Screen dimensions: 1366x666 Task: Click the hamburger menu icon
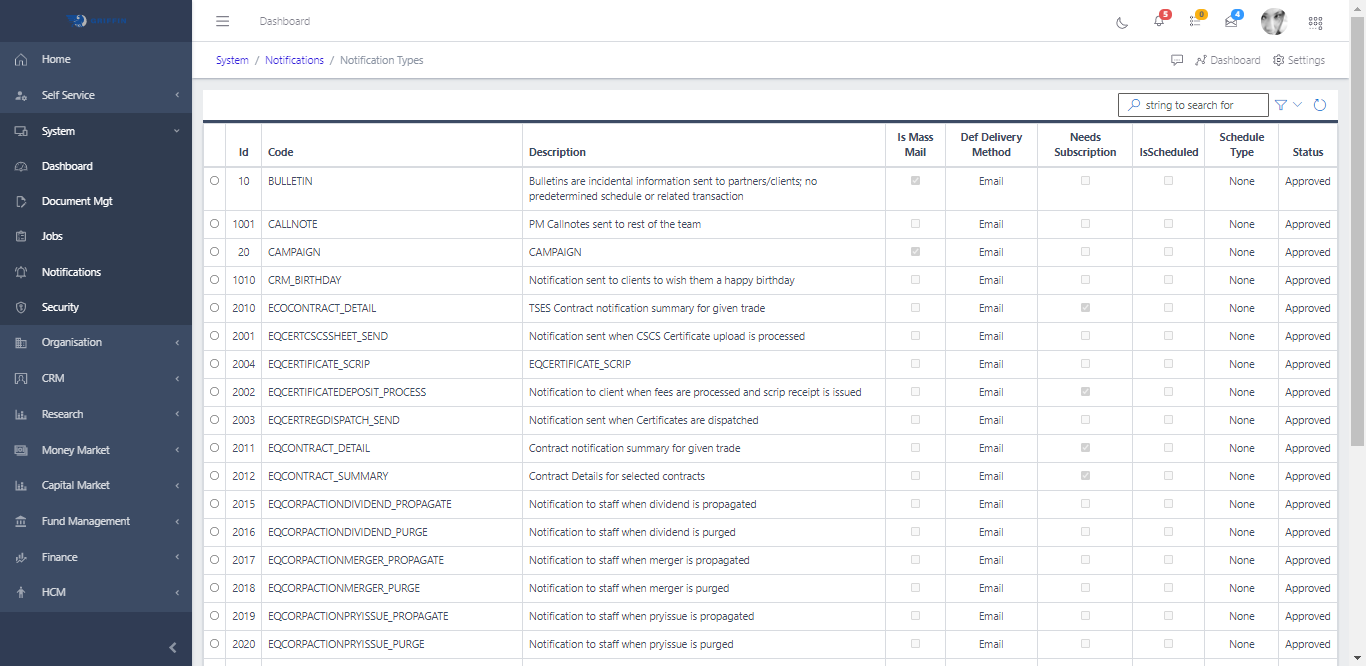(x=223, y=21)
